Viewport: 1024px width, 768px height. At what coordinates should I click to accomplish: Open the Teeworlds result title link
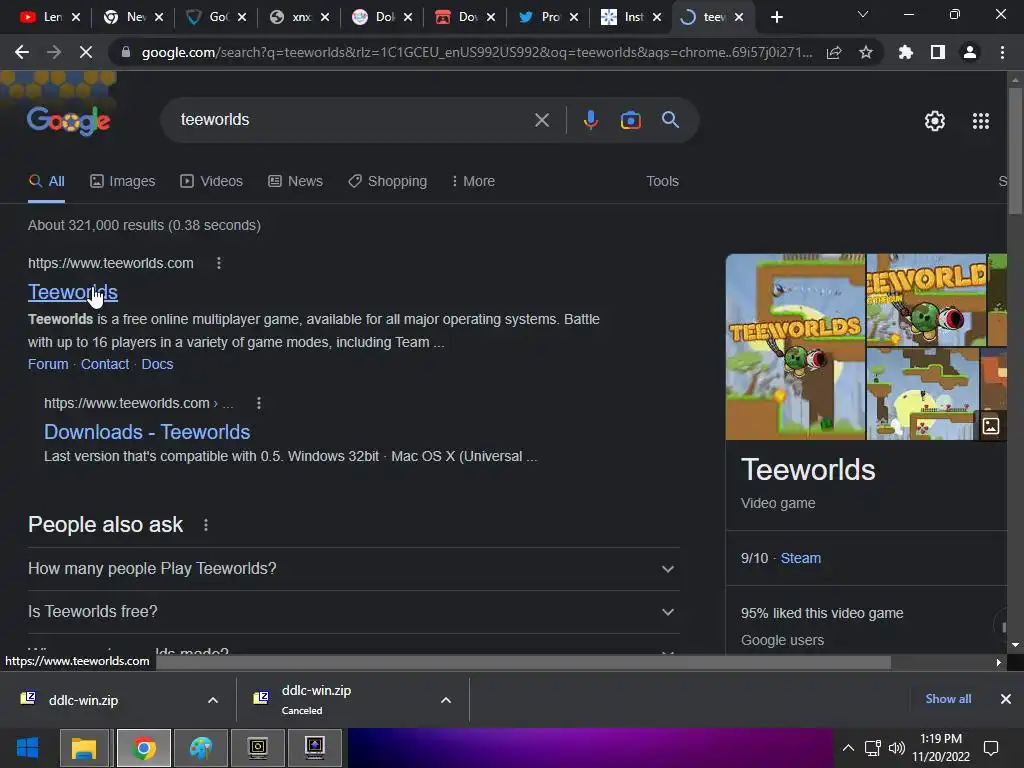(x=72, y=293)
